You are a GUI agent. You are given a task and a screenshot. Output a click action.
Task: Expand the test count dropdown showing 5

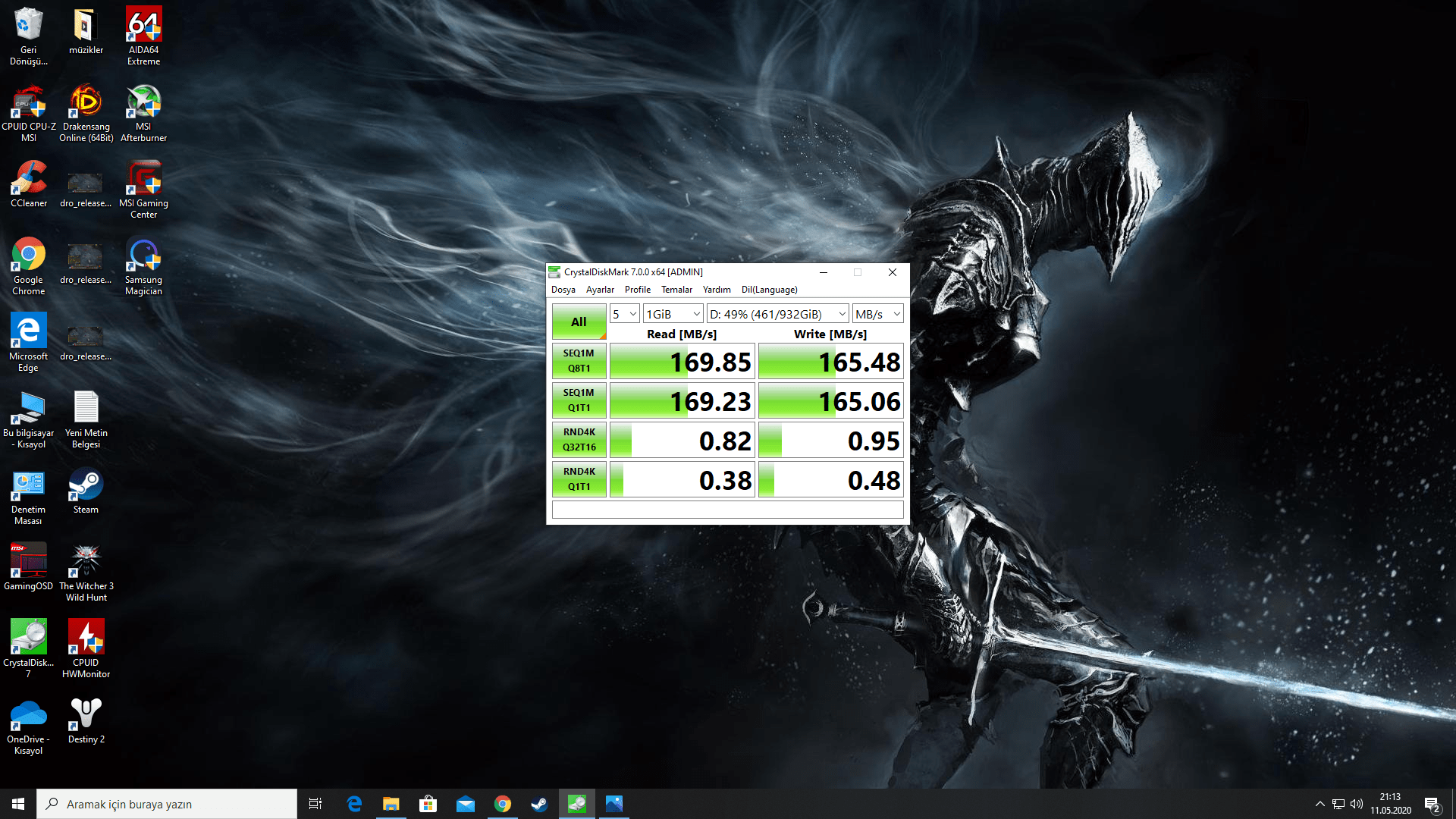[624, 314]
